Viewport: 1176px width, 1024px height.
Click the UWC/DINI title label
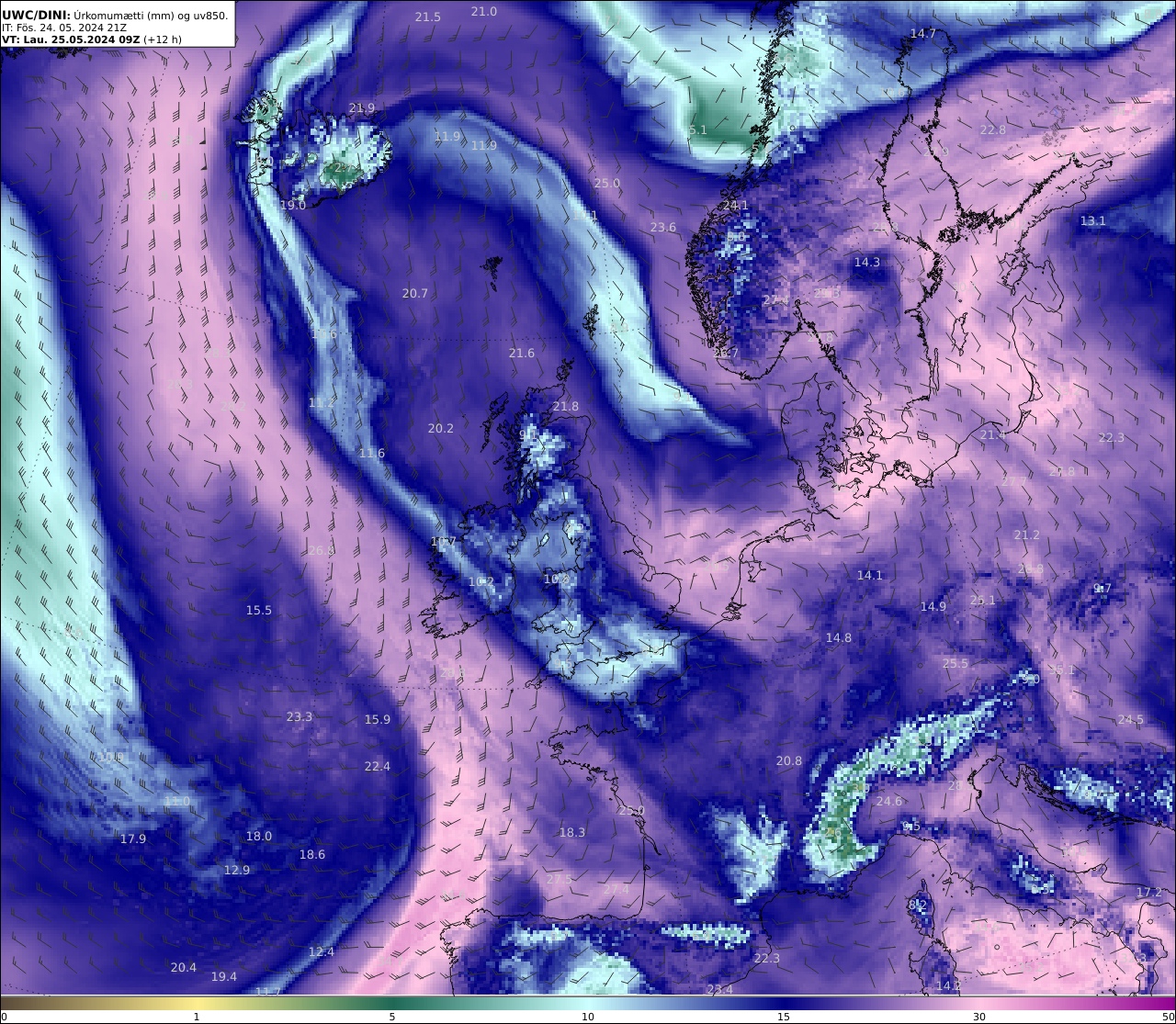click(37, 15)
